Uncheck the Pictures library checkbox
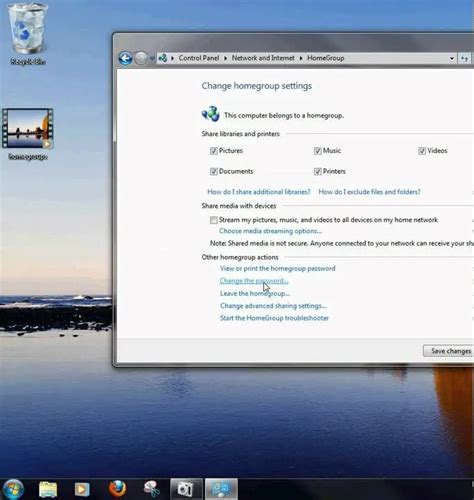 tap(214, 151)
